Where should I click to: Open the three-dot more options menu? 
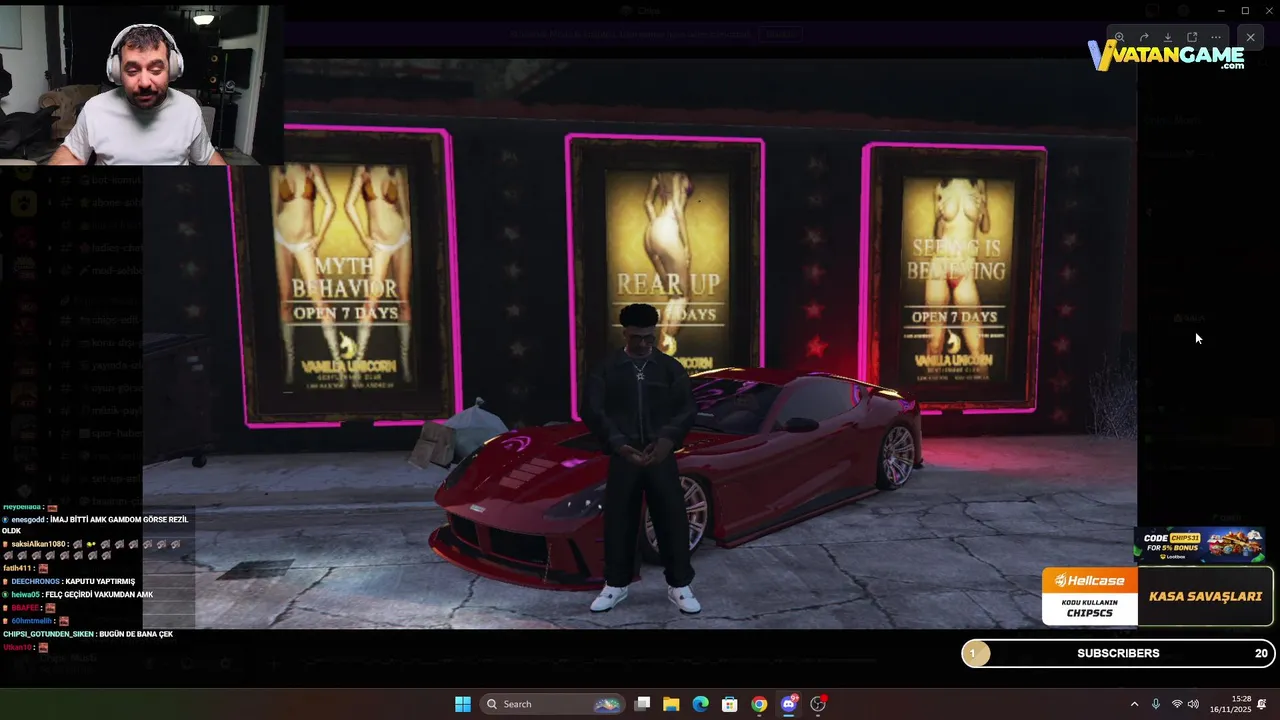[1216, 37]
